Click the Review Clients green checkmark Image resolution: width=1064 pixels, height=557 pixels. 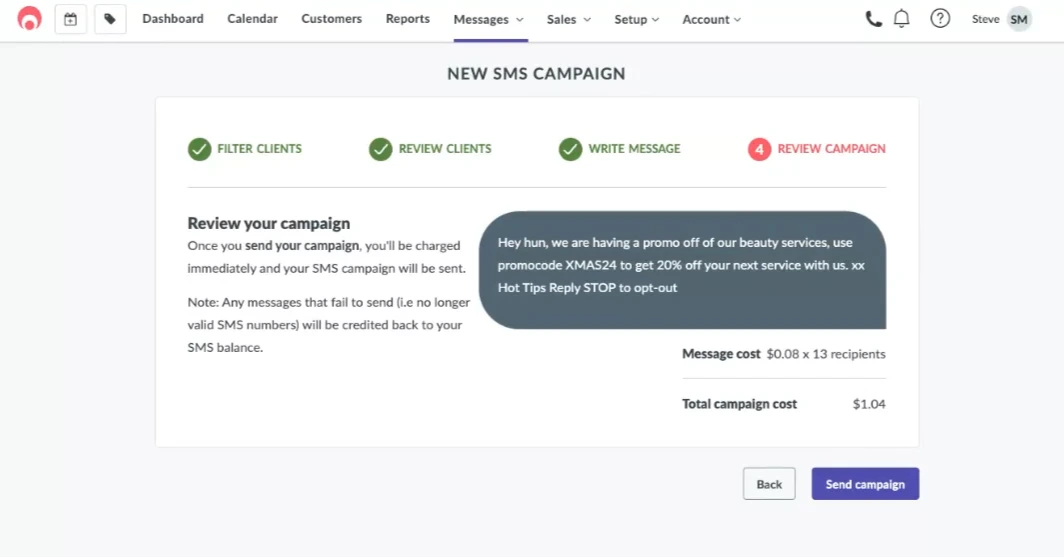380,149
